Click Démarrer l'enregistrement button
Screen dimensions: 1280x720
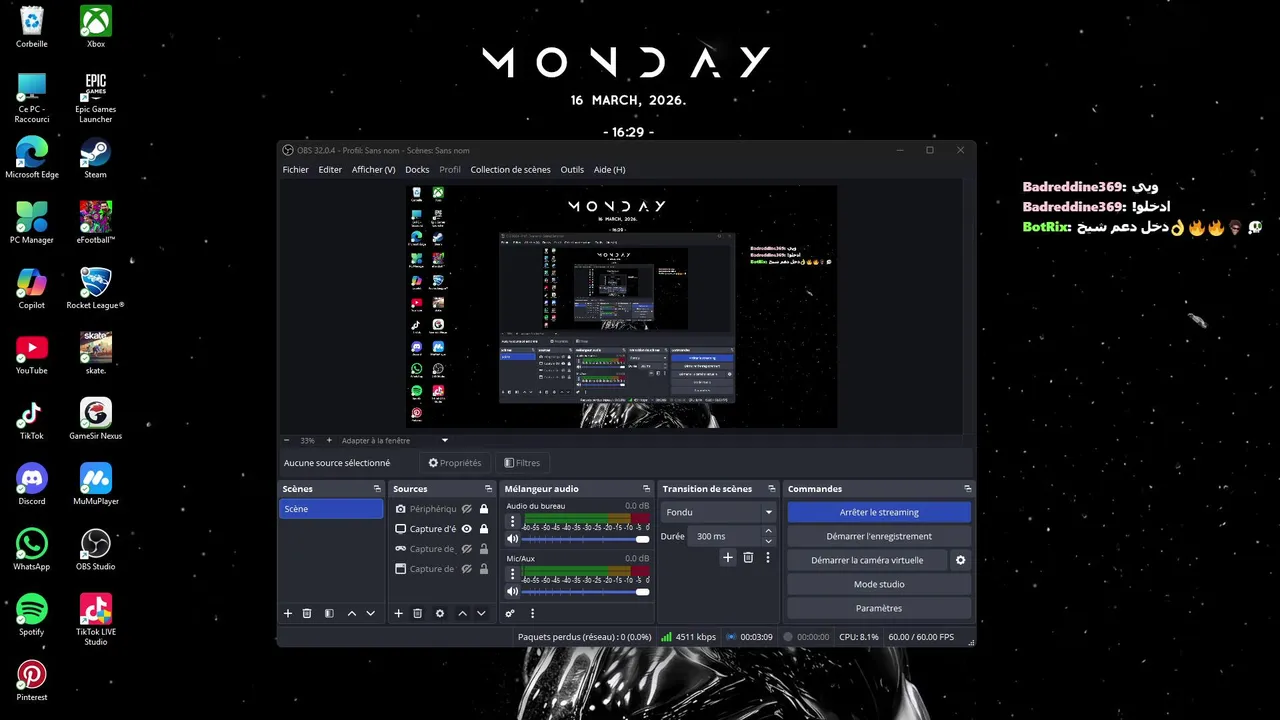tap(879, 536)
